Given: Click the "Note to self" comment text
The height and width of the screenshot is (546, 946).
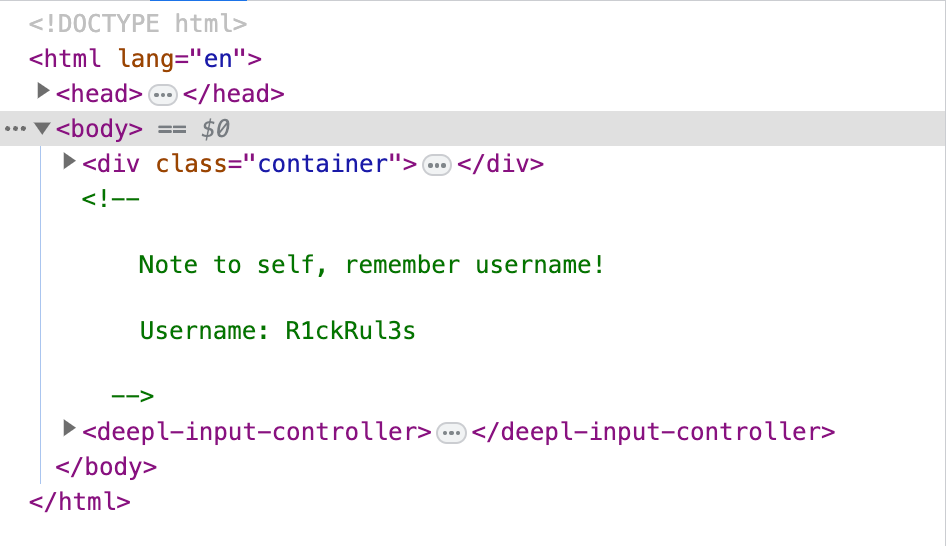Looking at the screenshot, I should point(372,265).
